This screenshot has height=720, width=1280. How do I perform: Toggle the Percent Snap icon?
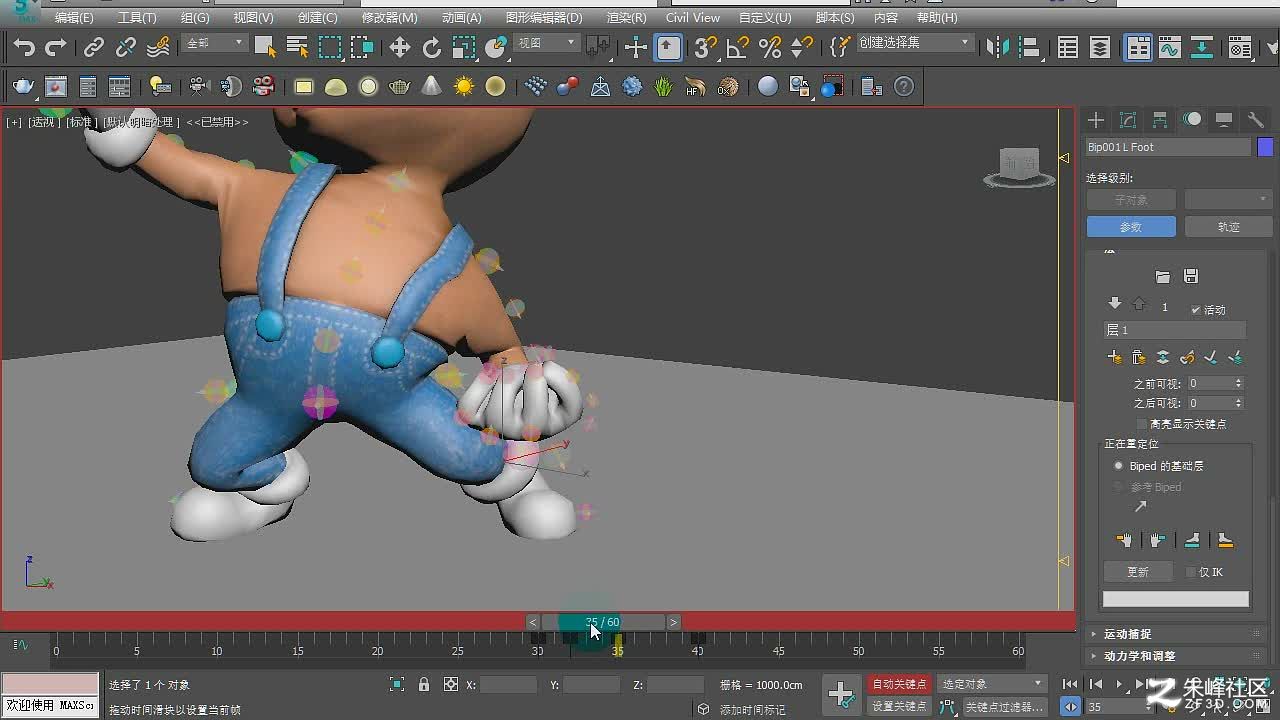click(x=770, y=47)
